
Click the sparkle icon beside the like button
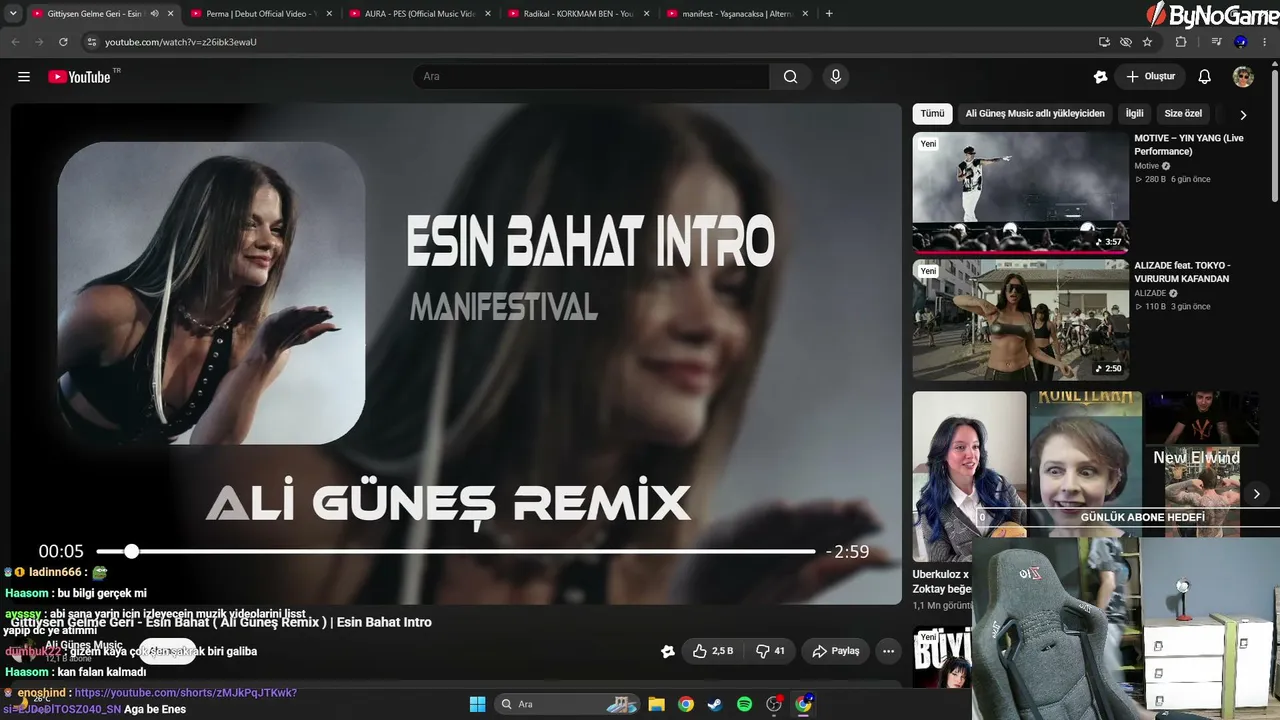(668, 651)
